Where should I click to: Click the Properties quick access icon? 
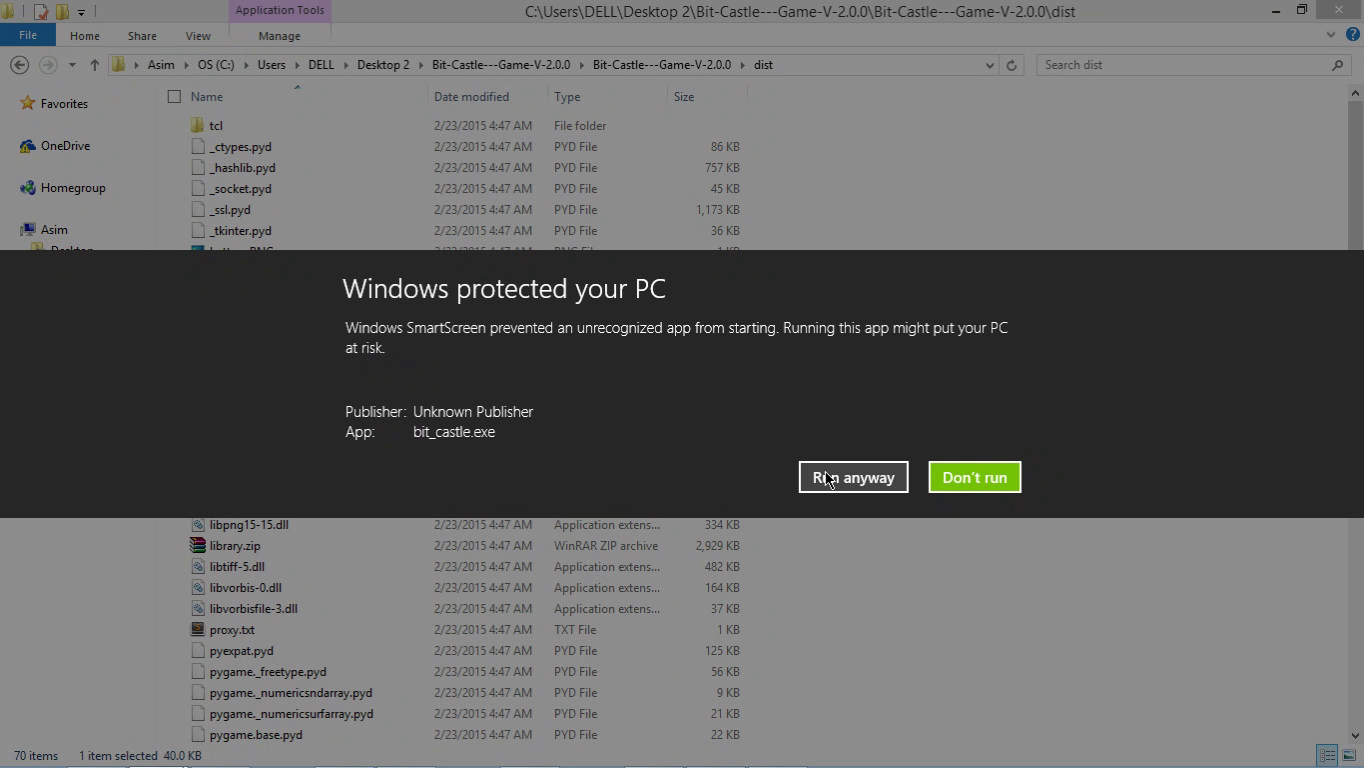pos(40,12)
